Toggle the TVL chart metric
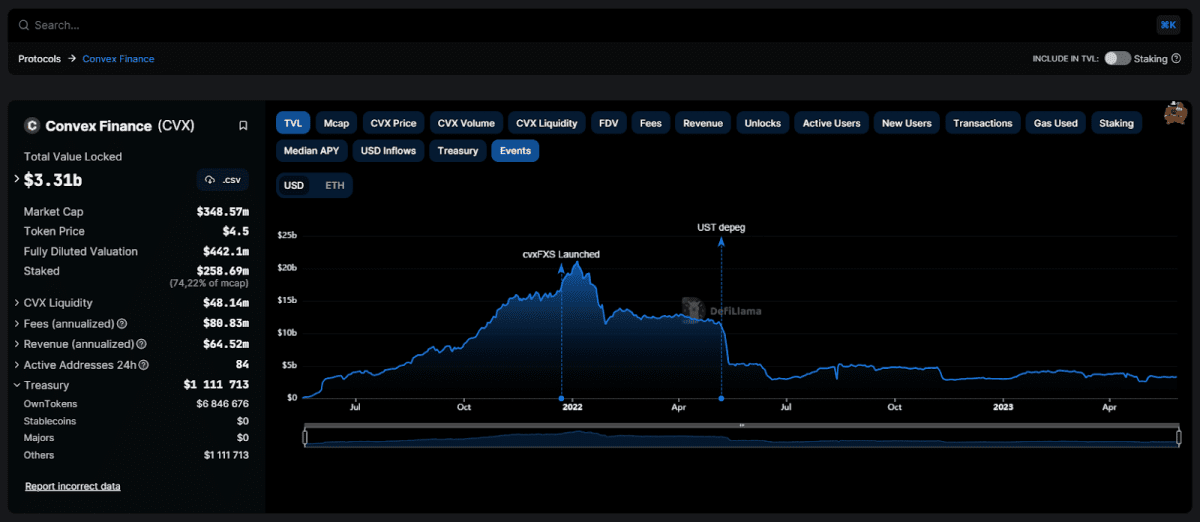The image size is (1200, 522). tap(292, 123)
